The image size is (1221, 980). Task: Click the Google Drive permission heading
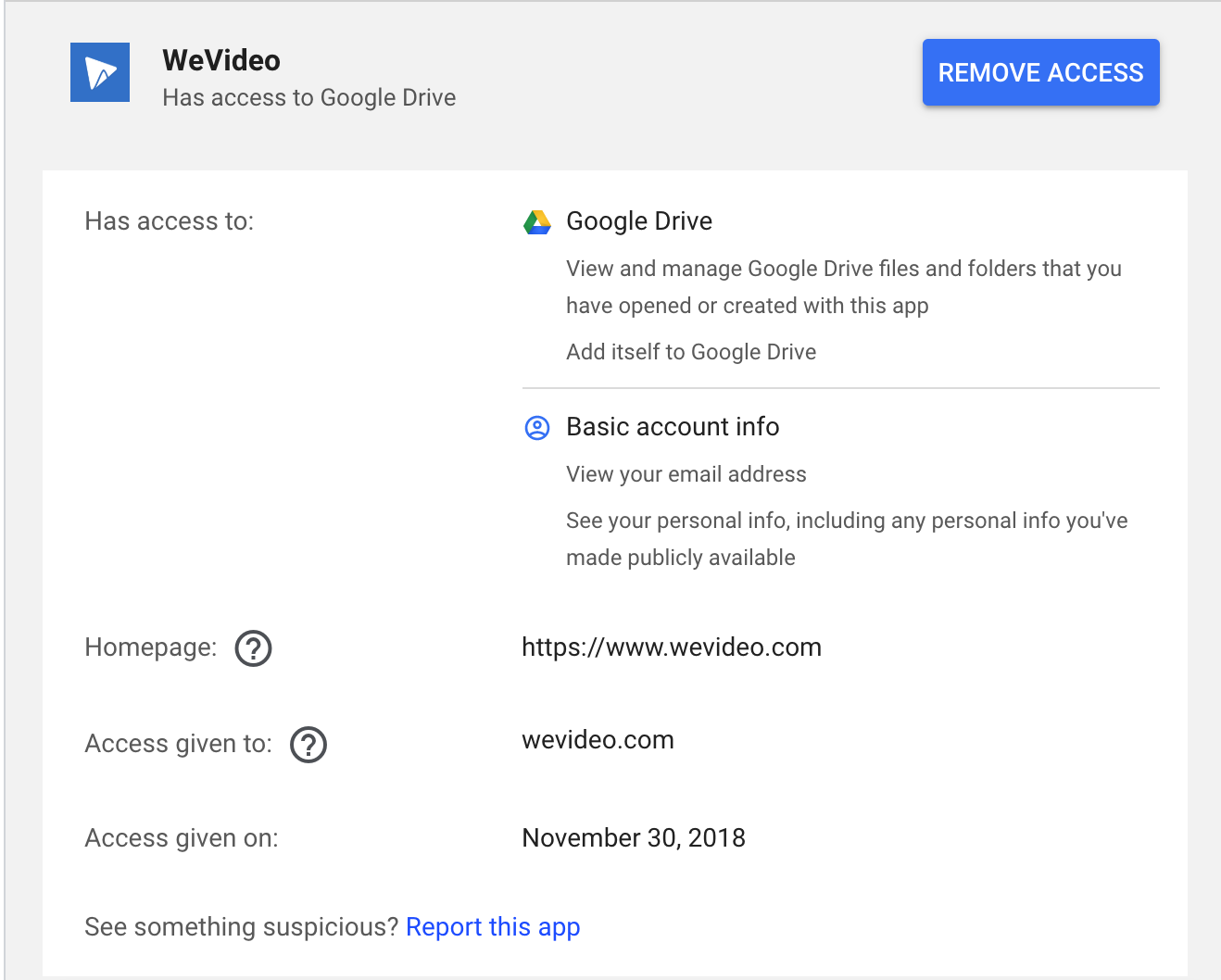[x=639, y=221]
